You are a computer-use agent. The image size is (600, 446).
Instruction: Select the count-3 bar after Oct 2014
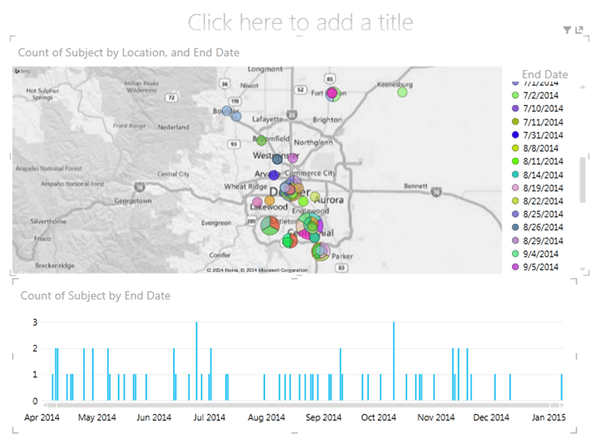tap(394, 361)
